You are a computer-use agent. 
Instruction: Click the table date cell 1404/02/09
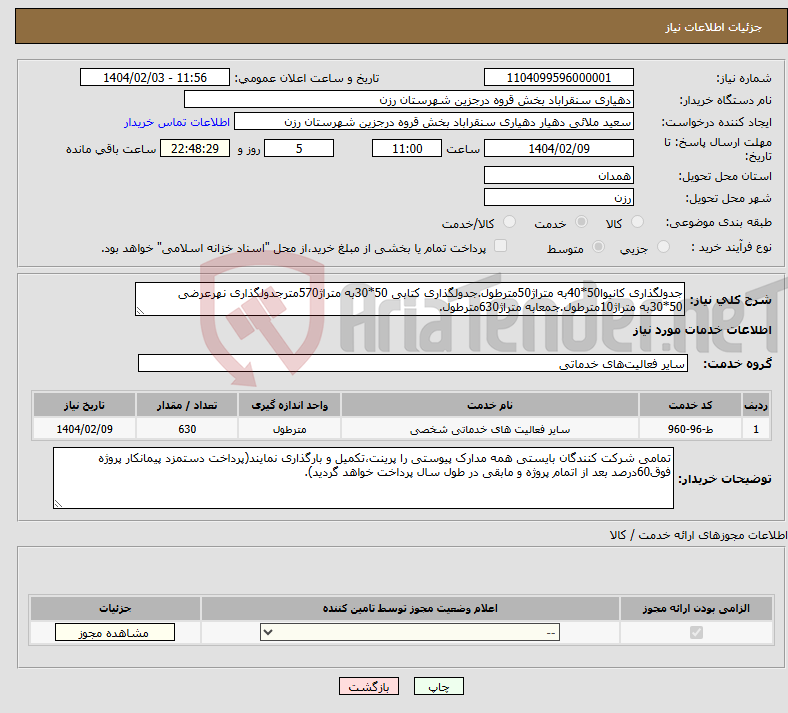click(x=84, y=429)
